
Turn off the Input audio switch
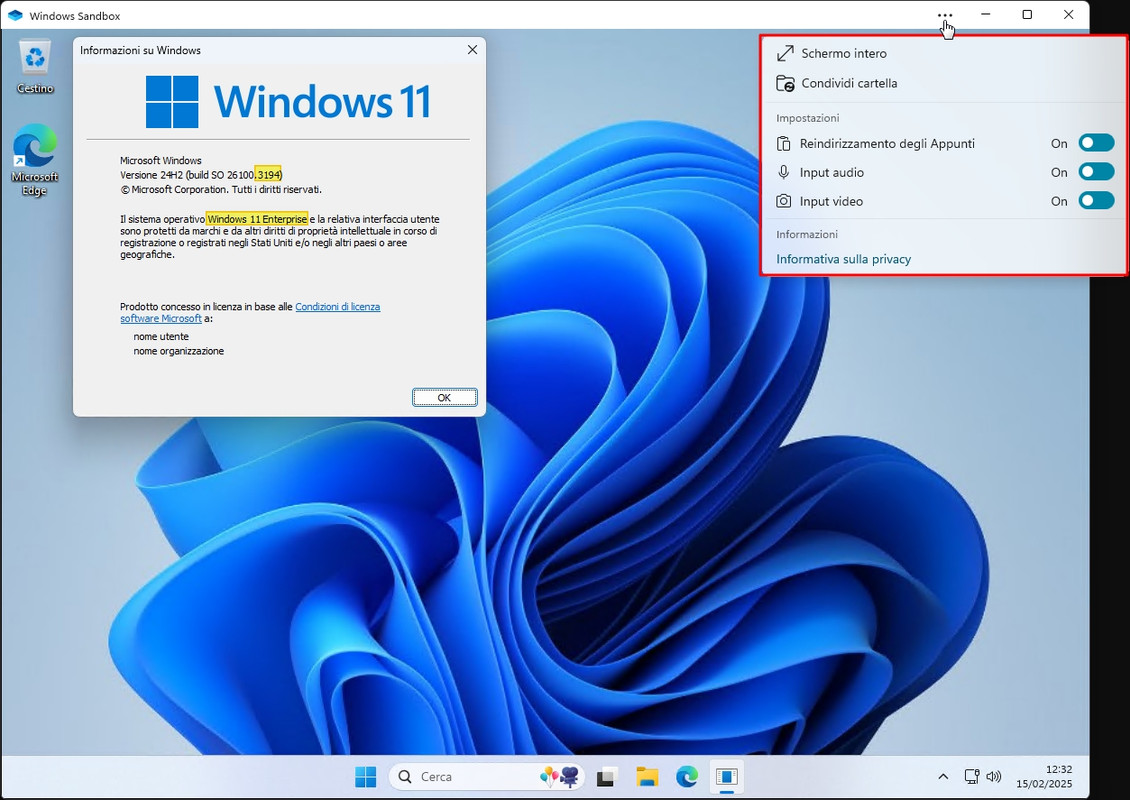click(1096, 172)
